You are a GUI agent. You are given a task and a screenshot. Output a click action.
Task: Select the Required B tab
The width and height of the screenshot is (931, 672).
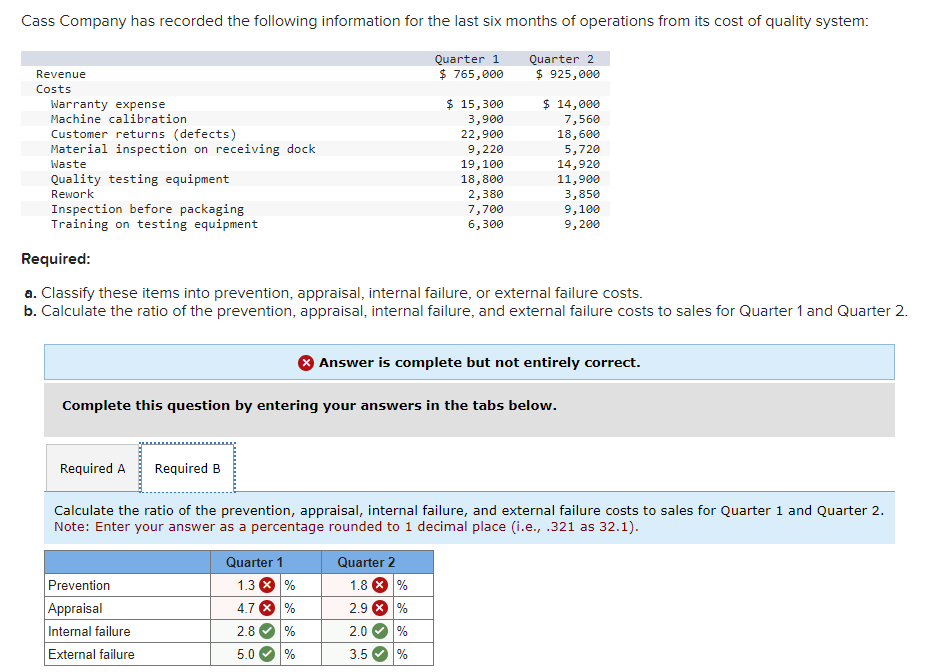pos(188,468)
